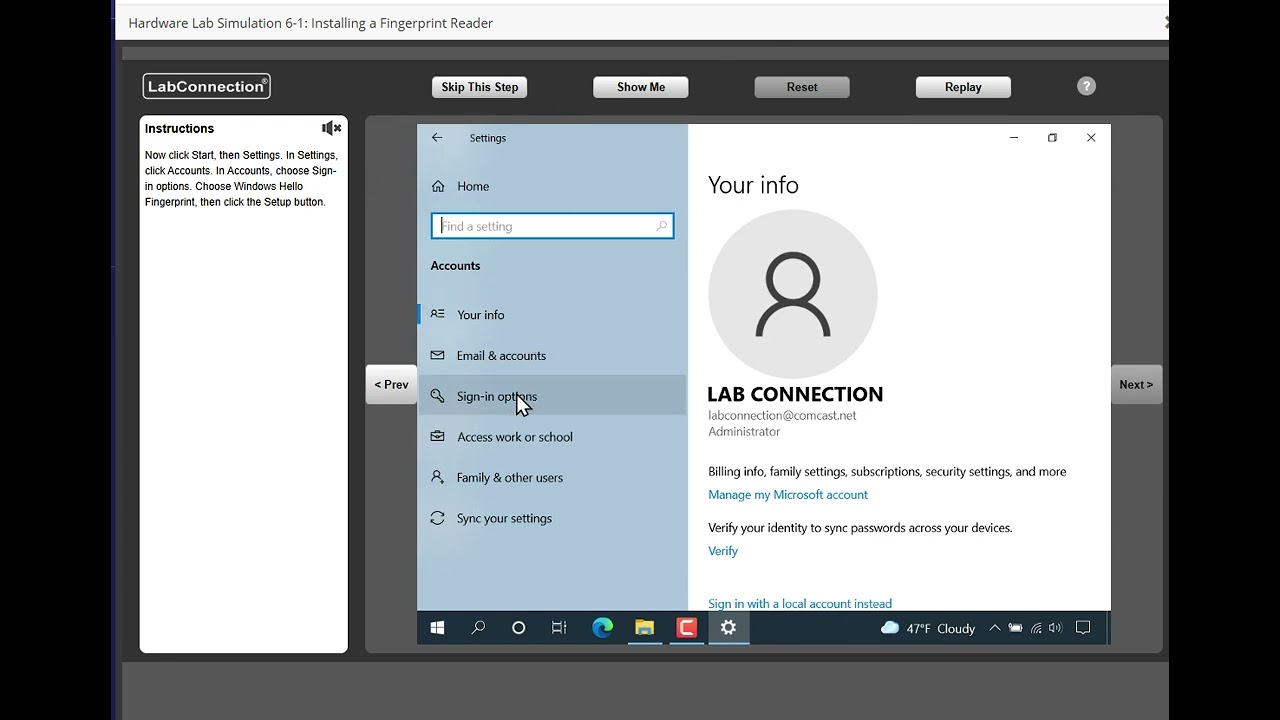Advance with the Next button
The width and height of the screenshot is (1280, 720).
[x=1136, y=384]
